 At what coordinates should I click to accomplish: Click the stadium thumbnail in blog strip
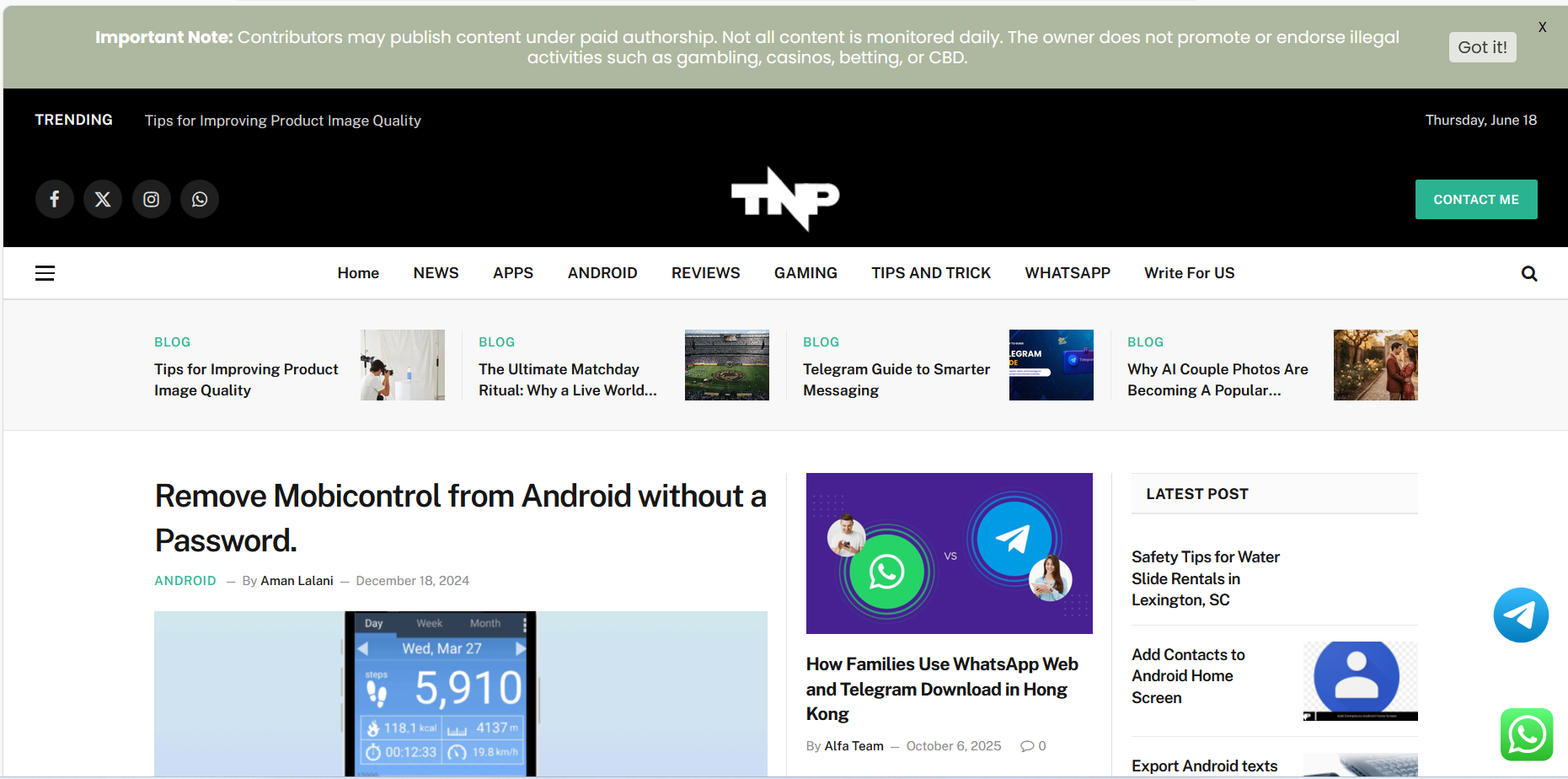[727, 365]
